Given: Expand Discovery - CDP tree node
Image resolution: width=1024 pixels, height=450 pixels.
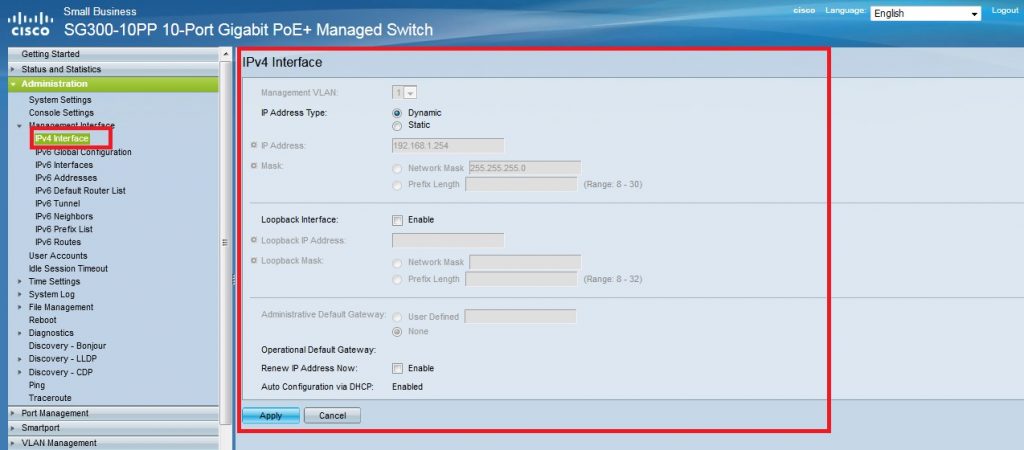Looking at the screenshot, I should tap(20, 372).
